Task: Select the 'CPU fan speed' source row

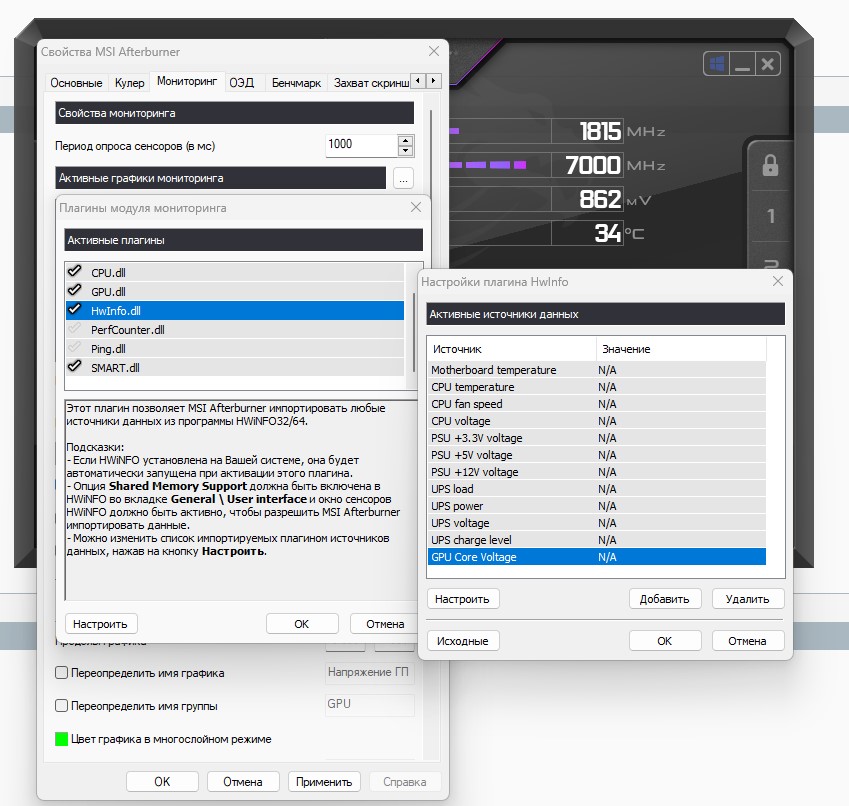Action: pos(597,404)
